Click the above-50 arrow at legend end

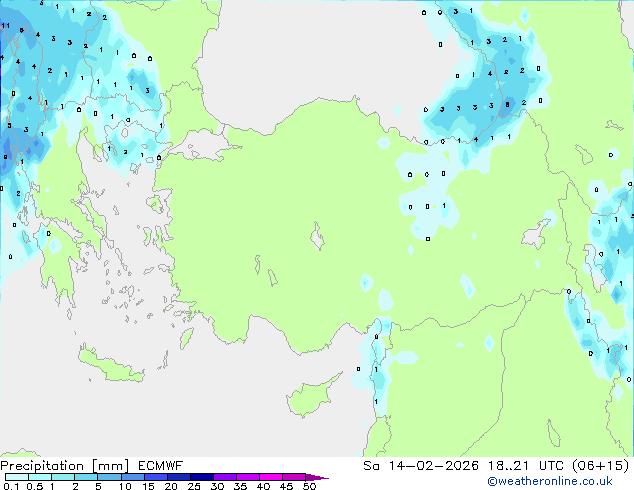click(x=317, y=477)
